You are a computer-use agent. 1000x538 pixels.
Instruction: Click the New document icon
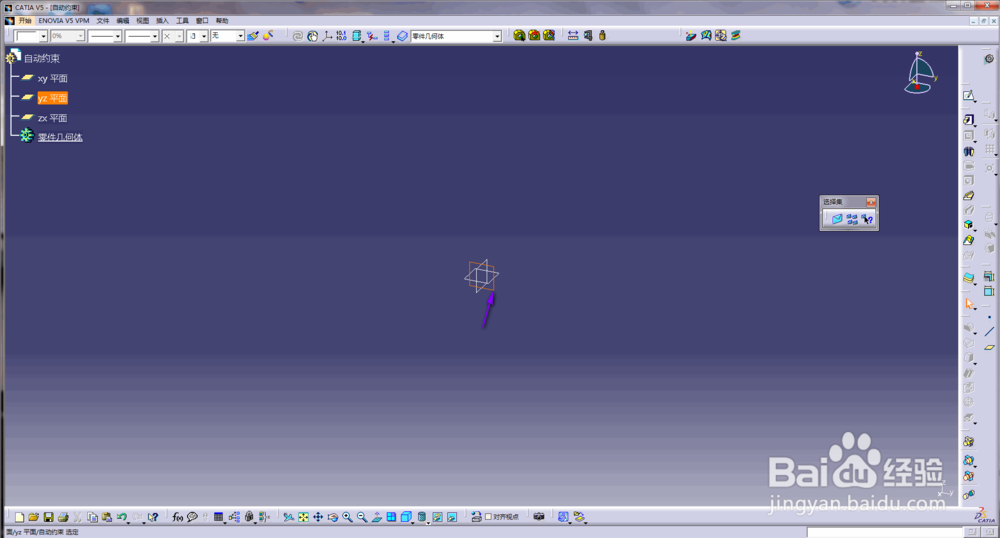20,517
